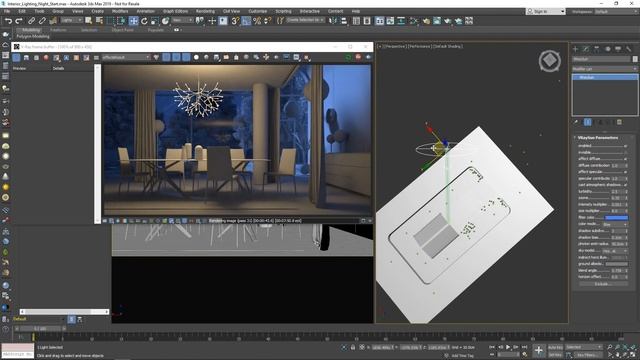Toggle the VRaySun 'invisible' checkbox
The width and height of the screenshot is (640, 360).
pyautogui.click(x=625, y=152)
